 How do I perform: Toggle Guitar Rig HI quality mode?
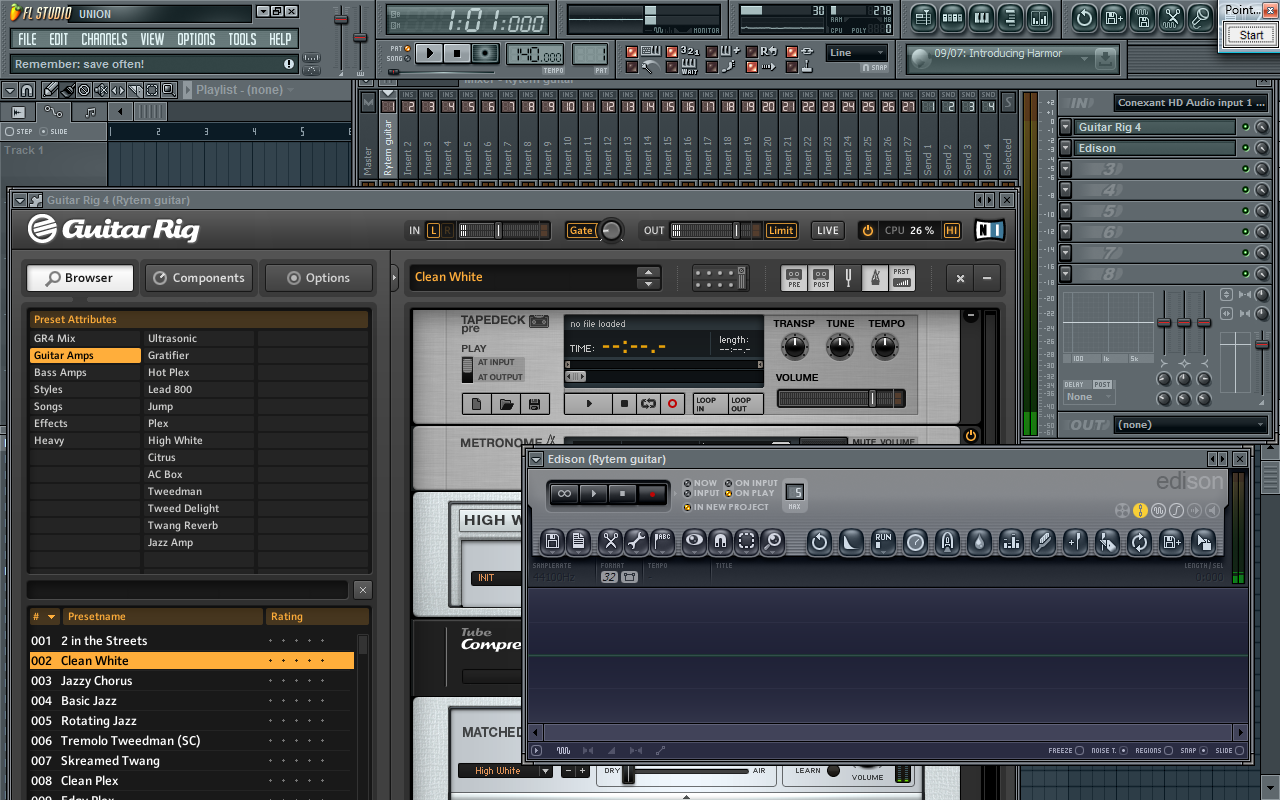(951, 230)
